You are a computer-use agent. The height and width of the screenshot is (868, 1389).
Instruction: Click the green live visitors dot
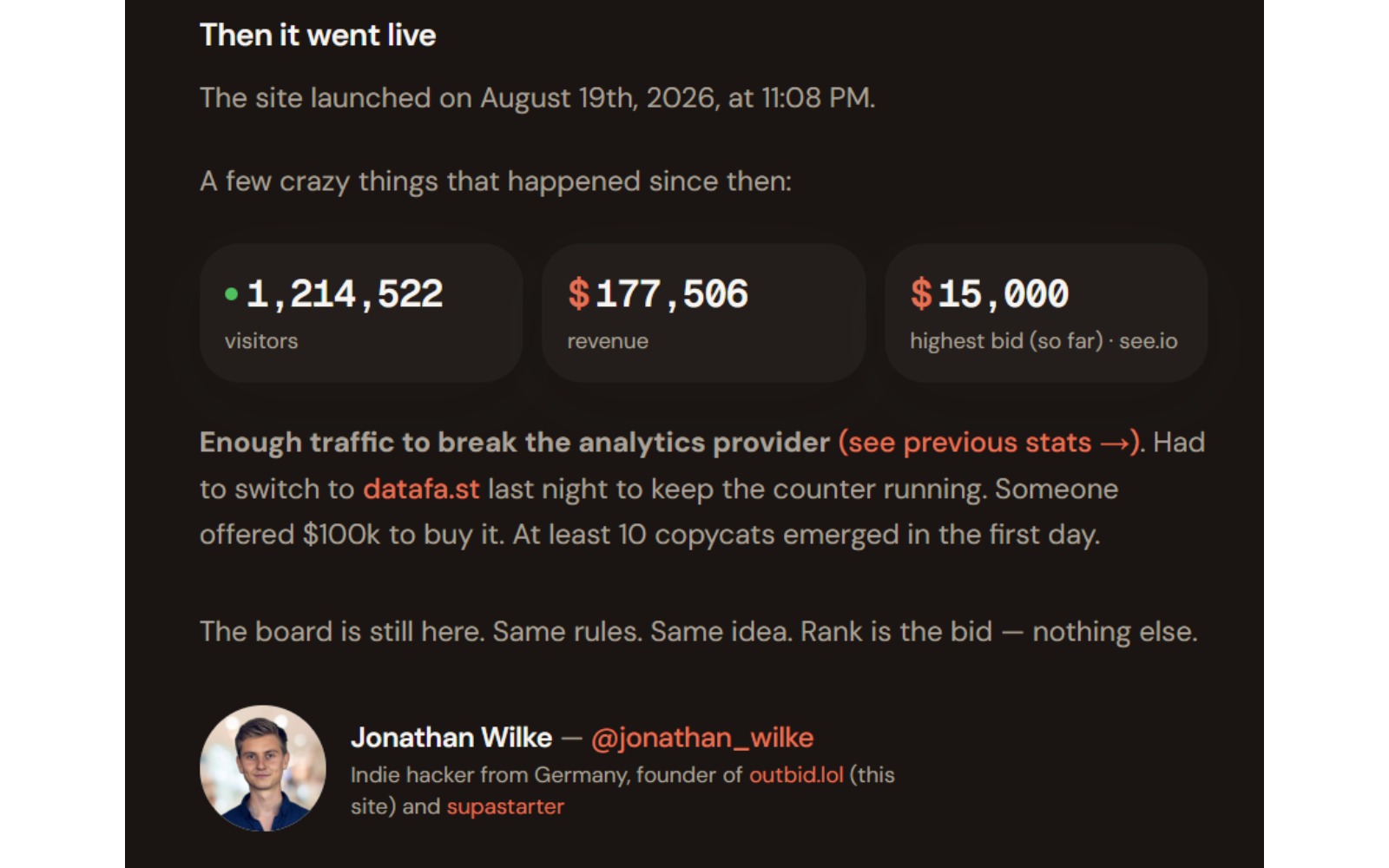231,294
